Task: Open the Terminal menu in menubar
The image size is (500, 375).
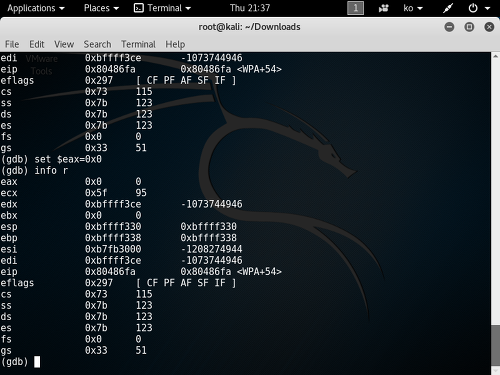Action: [x=138, y=44]
